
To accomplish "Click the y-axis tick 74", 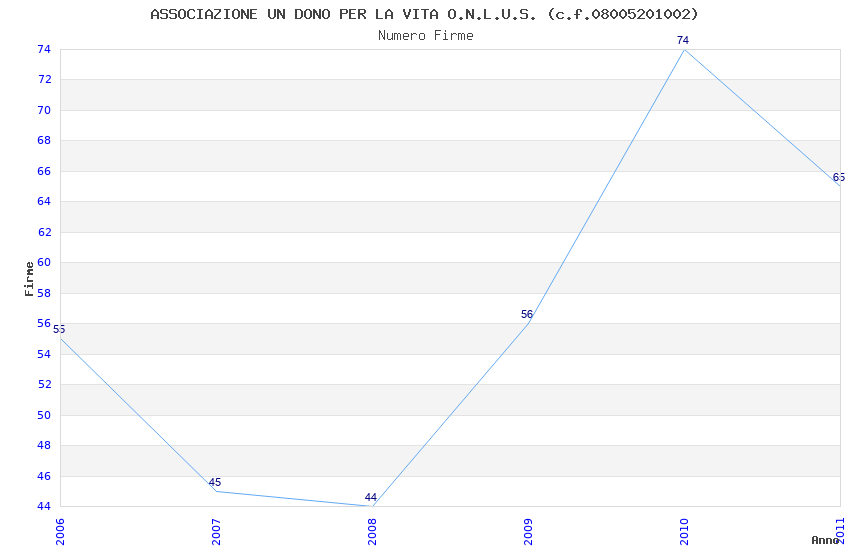I will 44,49.
